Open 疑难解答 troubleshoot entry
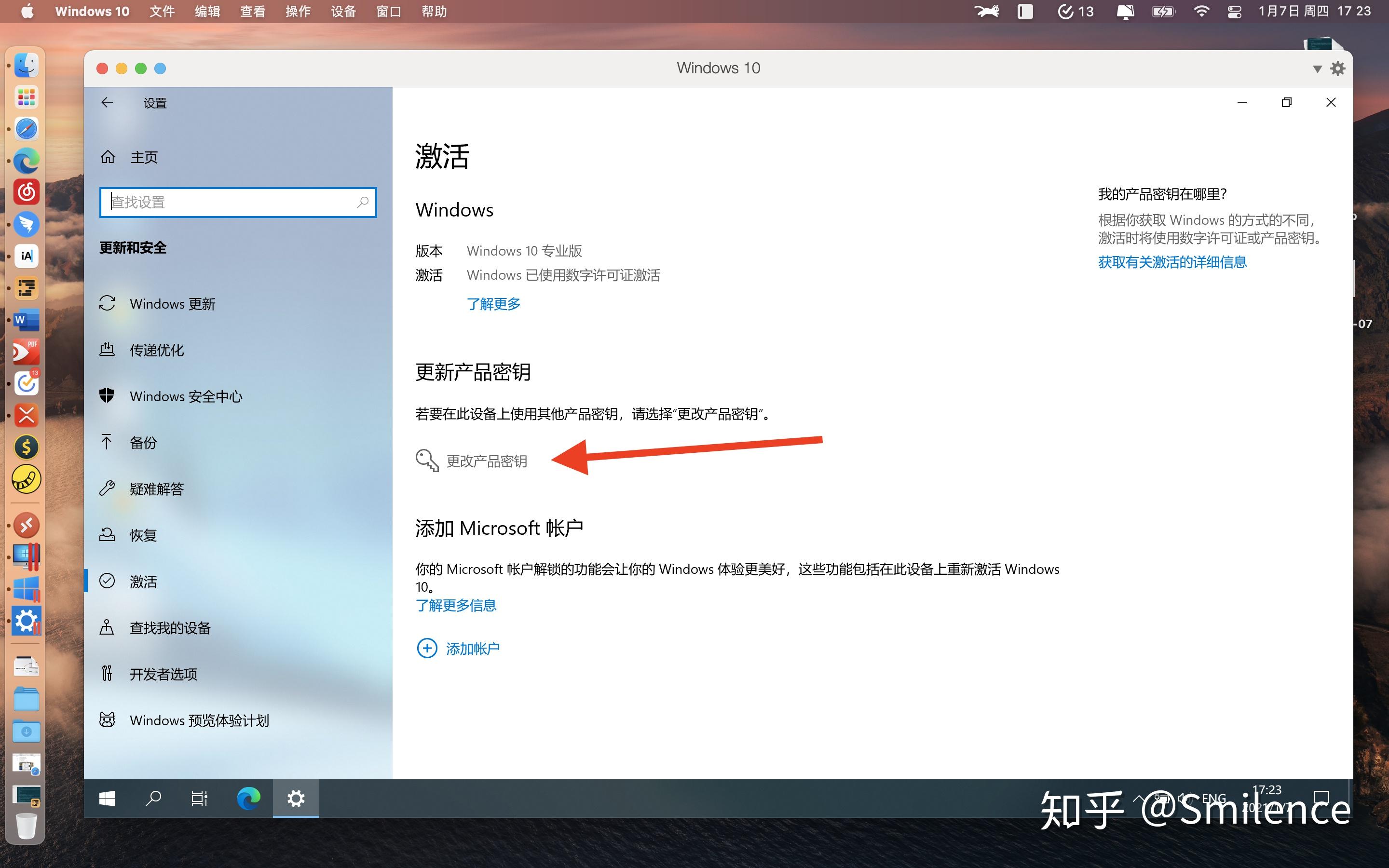The height and width of the screenshot is (868, 1389). 142,488
